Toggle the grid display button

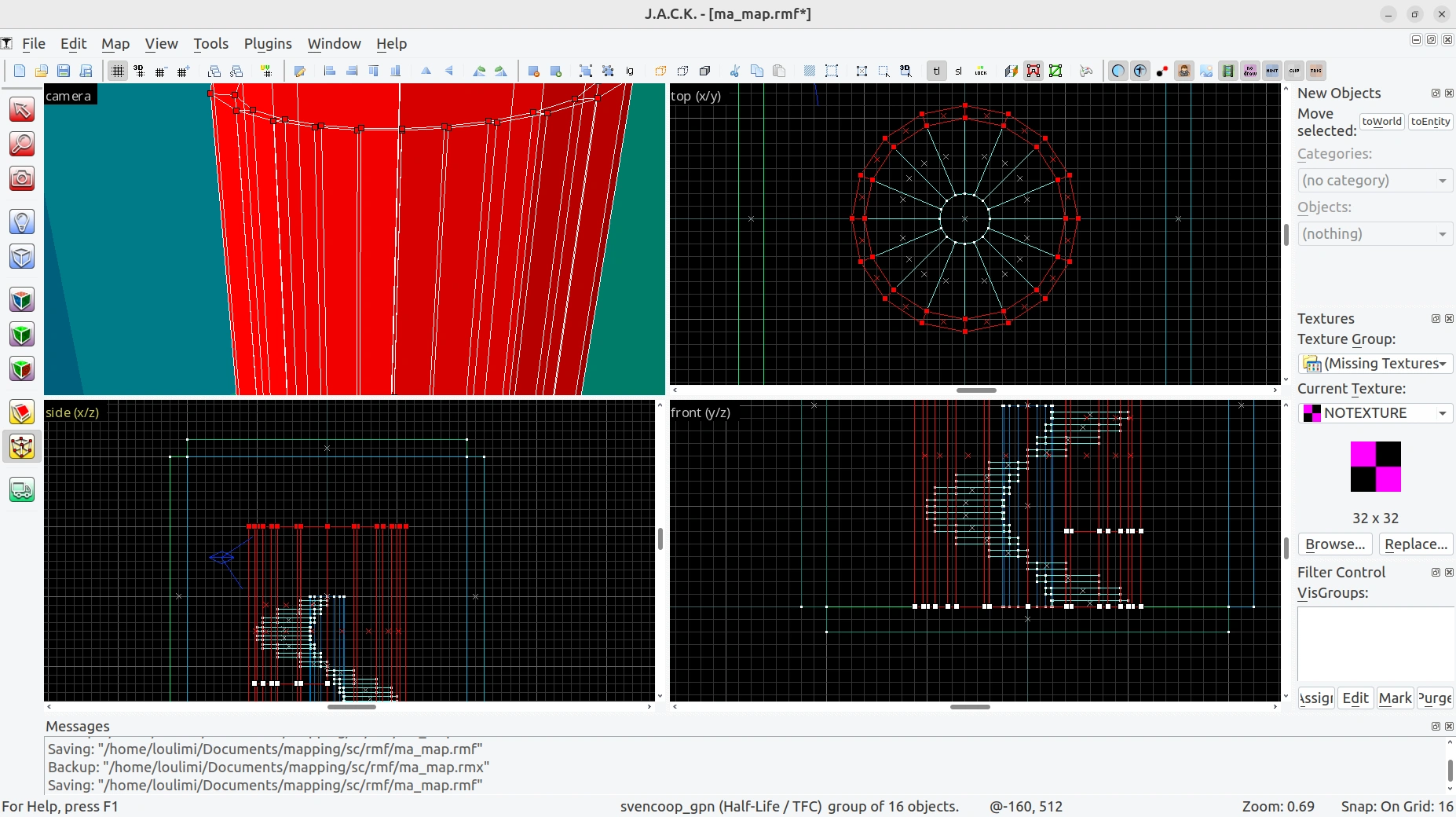tap(118, 71)
